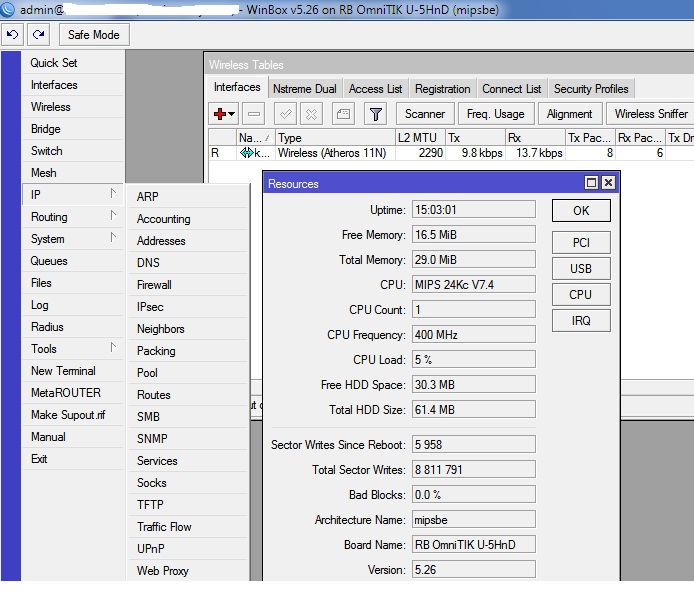Open Interfaces from sidebar menu
This screenshot has height=596, width=694.
point(73,85)
